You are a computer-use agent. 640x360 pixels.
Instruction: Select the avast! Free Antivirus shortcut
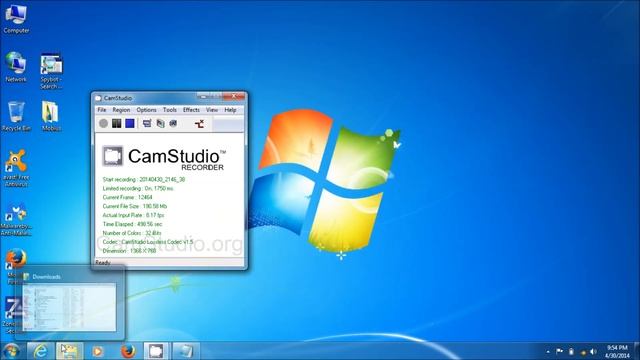click(x=16, y=168)
